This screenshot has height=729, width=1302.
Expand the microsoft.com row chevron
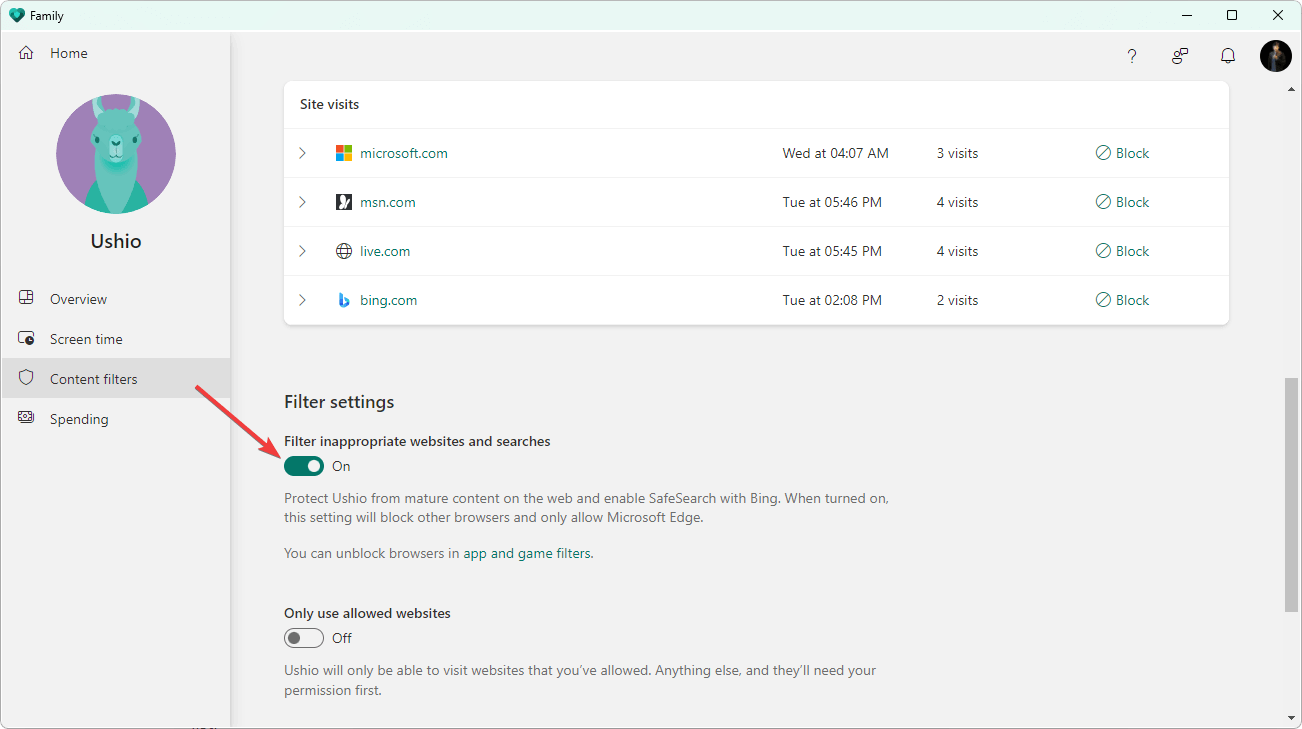tap(302, 153)
